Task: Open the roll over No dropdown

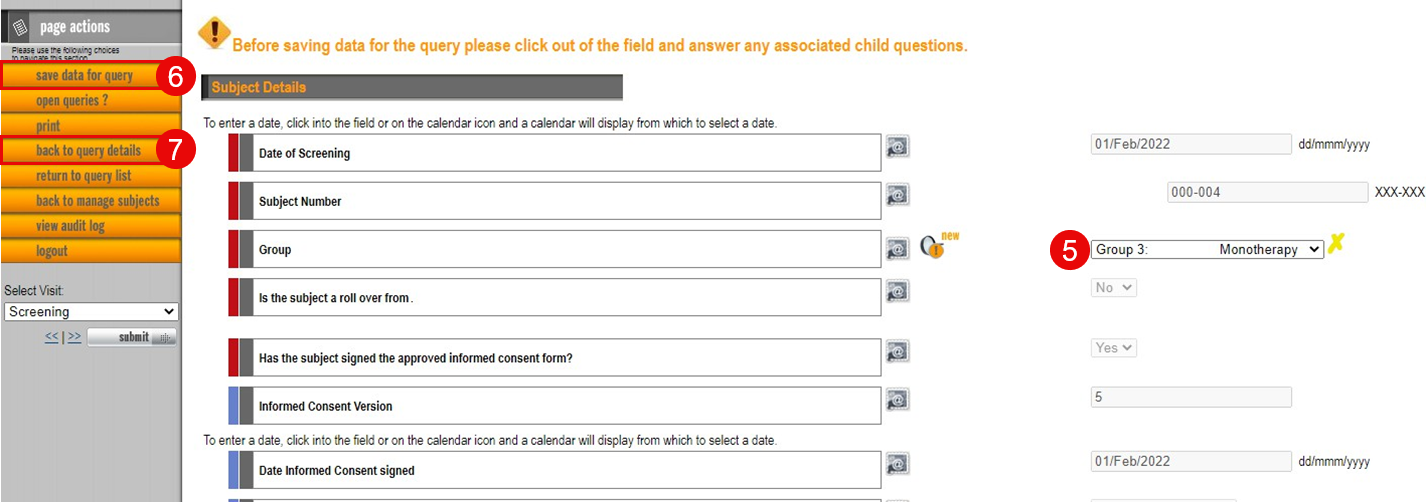Action: (x=1114, y=288)
